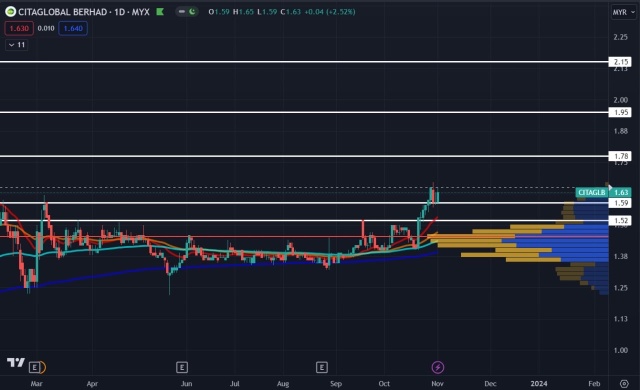Image resolution: width=640 pixels, height=390 pixels.
Task: Click the market status moon icon
Action: coord(192,12)
